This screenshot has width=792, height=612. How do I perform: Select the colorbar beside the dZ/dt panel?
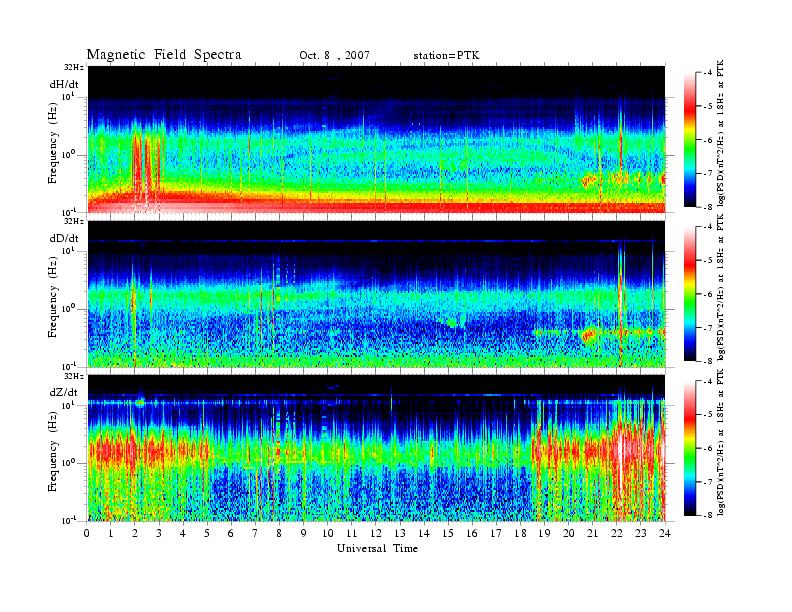[690, 448]
